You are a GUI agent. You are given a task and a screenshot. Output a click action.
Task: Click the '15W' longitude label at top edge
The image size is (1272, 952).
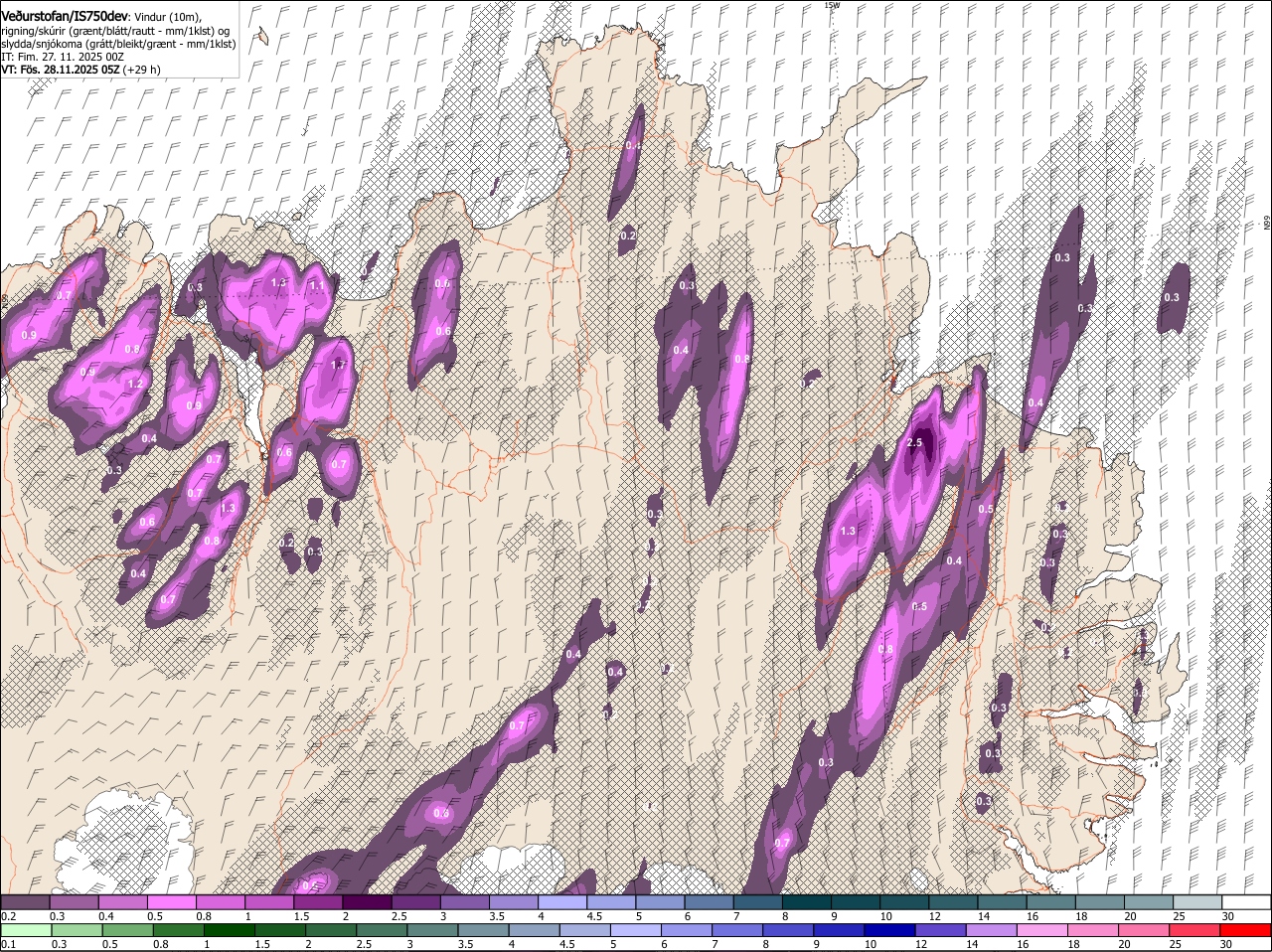click(832, 5)
